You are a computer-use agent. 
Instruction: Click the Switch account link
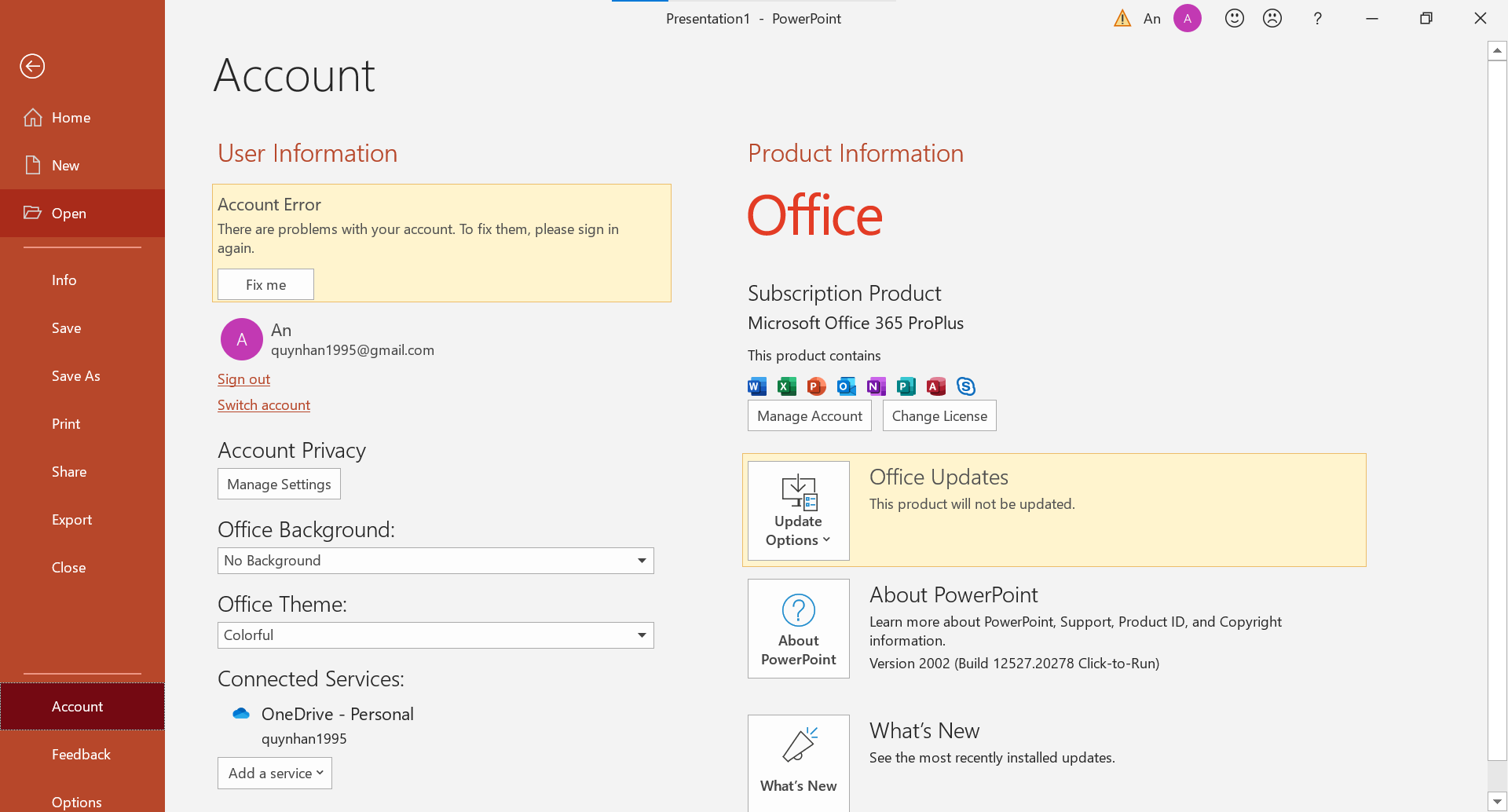pos(264,405)
